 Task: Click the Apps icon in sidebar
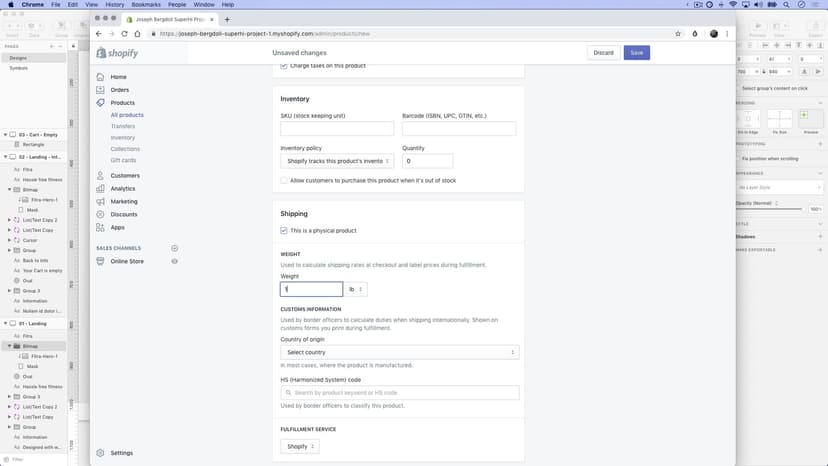pyautogui.click(x=101, y=227)
